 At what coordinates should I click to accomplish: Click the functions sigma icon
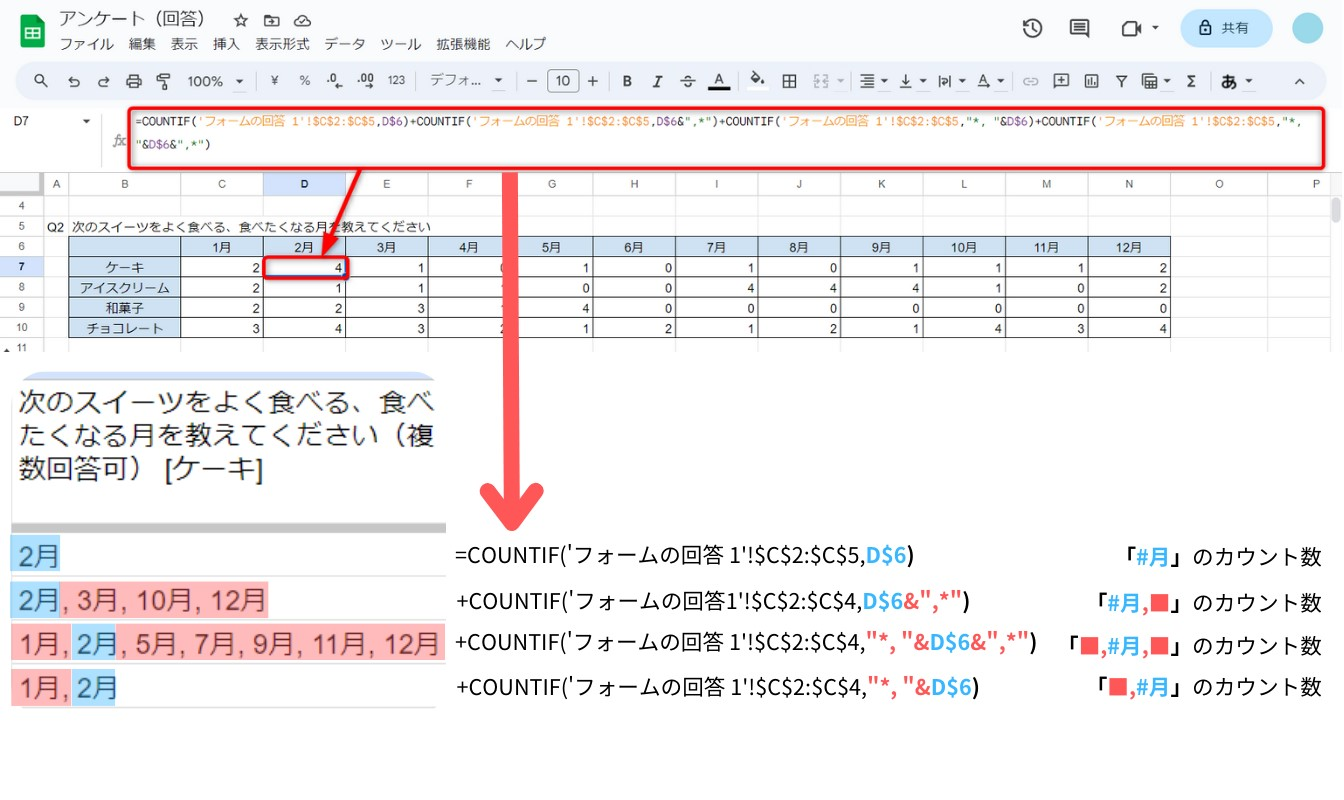(x=1191, y=81)
